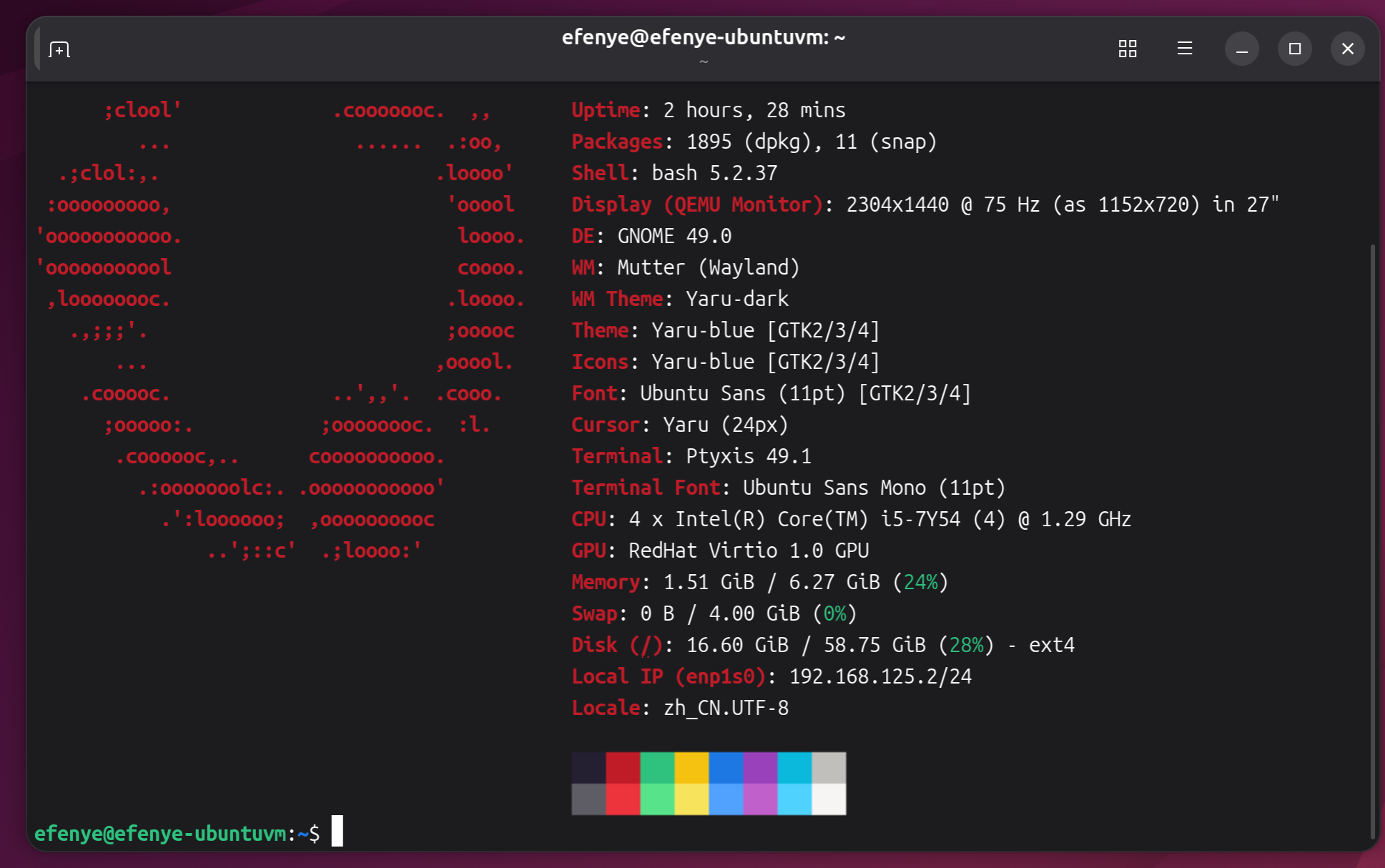1385x868 pixels.
Task: Click the bright white color block
Action: click(x=829, y=799)
